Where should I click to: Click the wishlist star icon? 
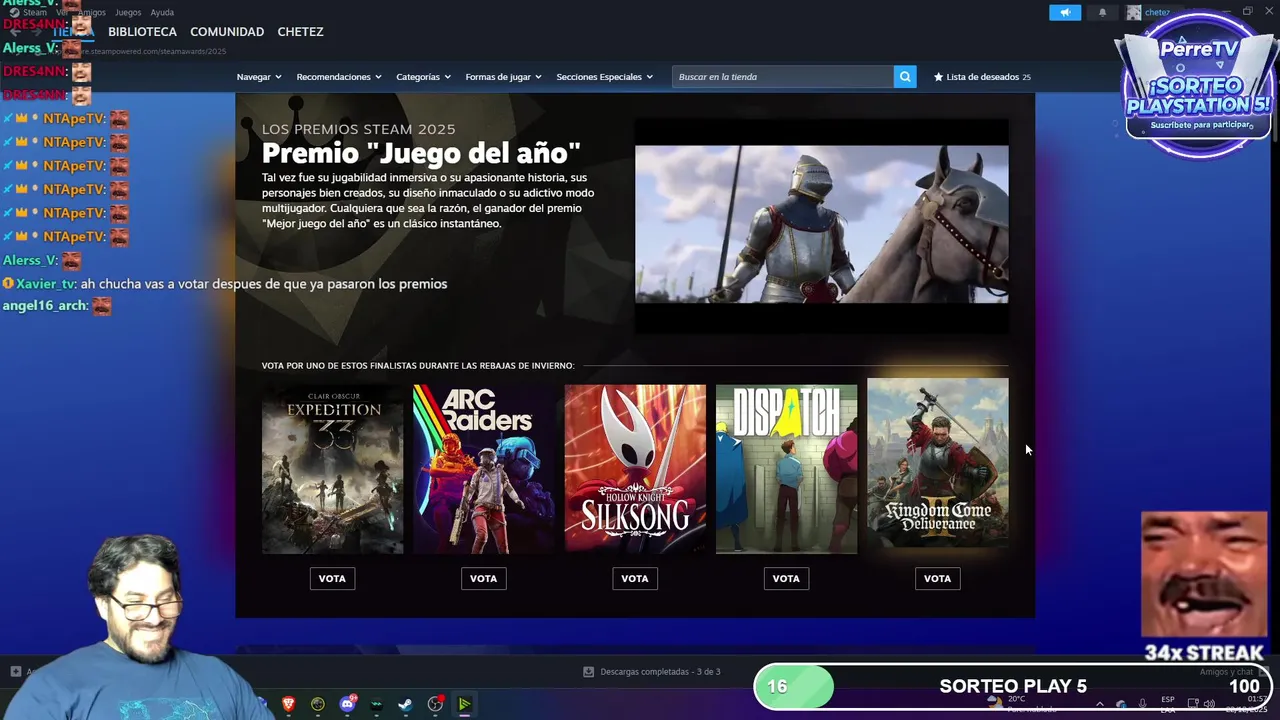point(938,77)
